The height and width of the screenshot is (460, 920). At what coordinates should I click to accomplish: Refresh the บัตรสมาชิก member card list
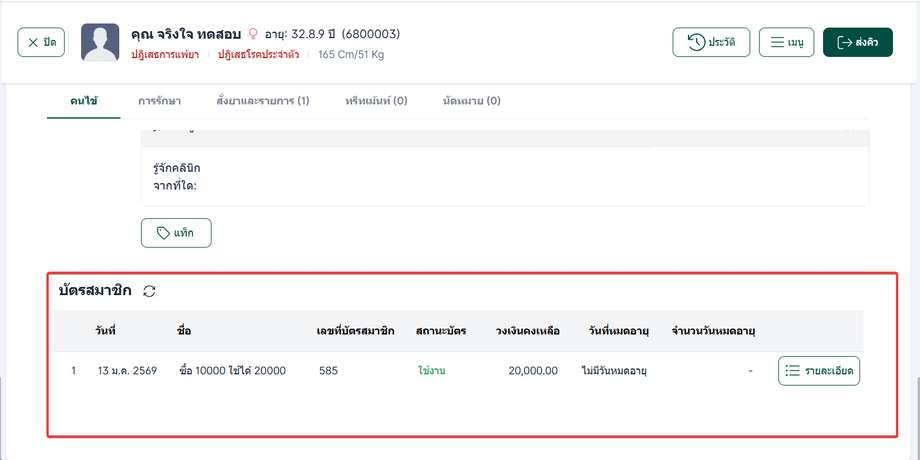(x=150, y=291)
